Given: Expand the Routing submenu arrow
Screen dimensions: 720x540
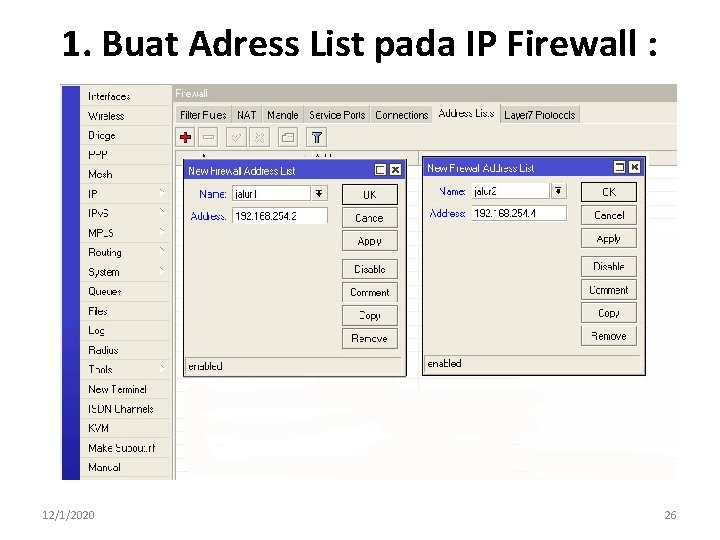Looking at the screenshot, I should [162, 251].
